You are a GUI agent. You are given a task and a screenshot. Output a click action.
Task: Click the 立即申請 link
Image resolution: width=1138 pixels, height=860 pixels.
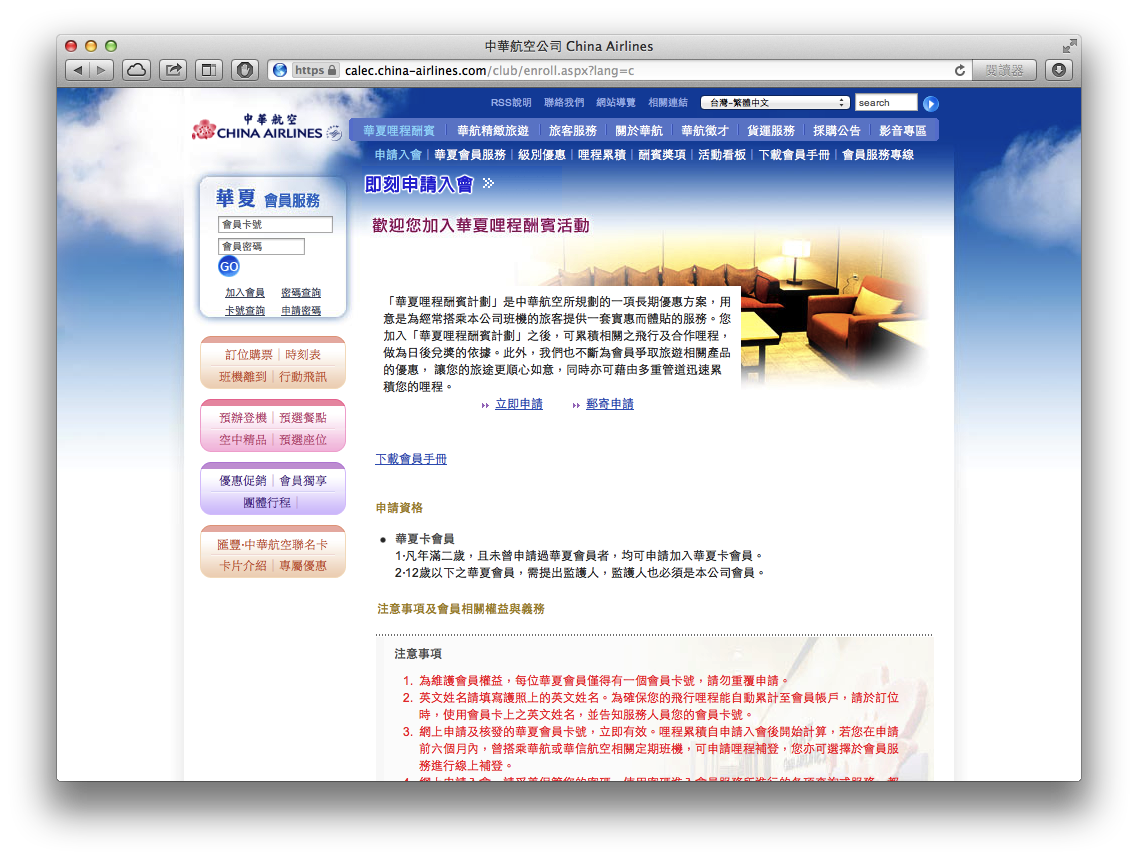pos(518,404)
